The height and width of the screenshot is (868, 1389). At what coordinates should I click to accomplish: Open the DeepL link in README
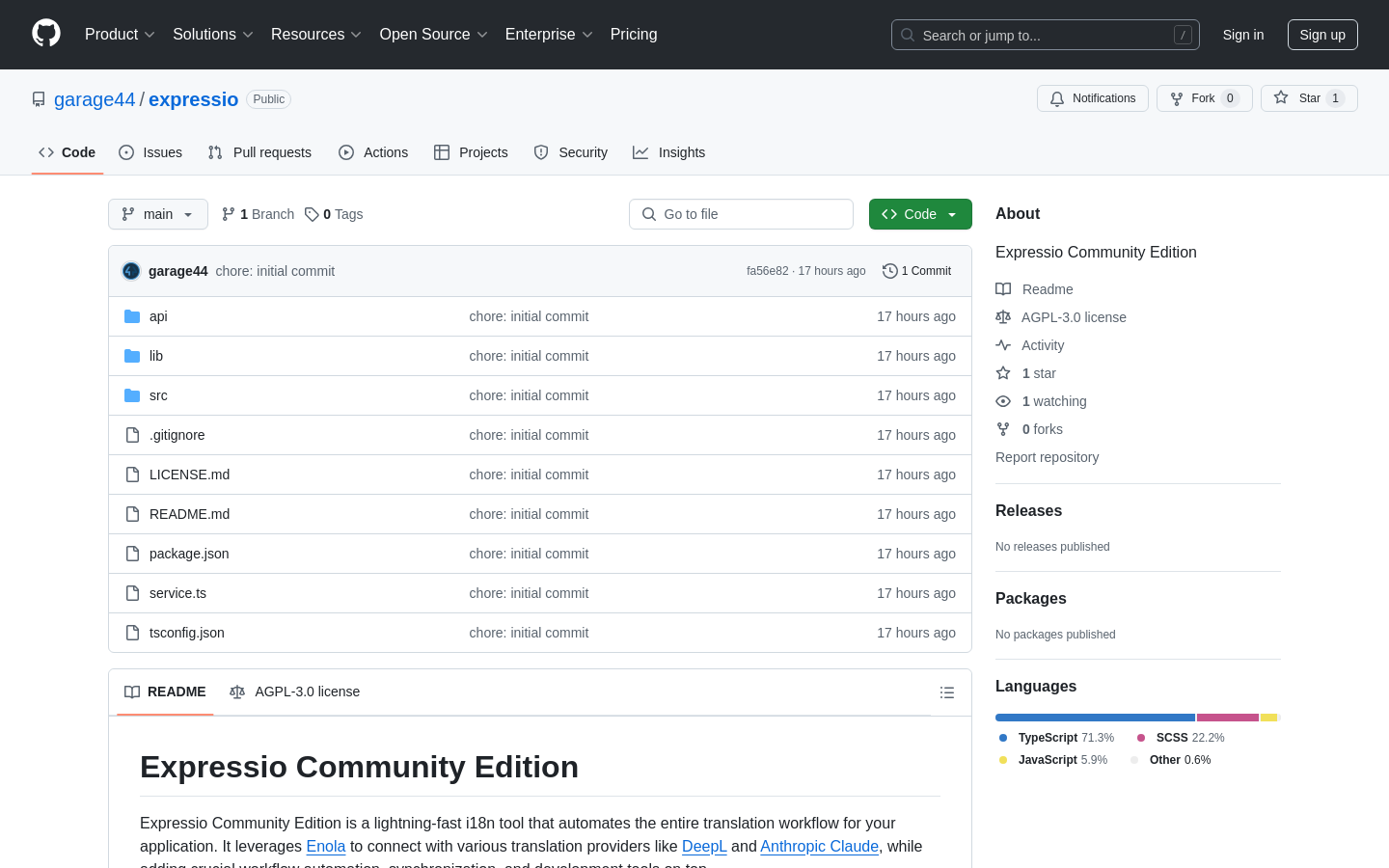coord(704,846)
